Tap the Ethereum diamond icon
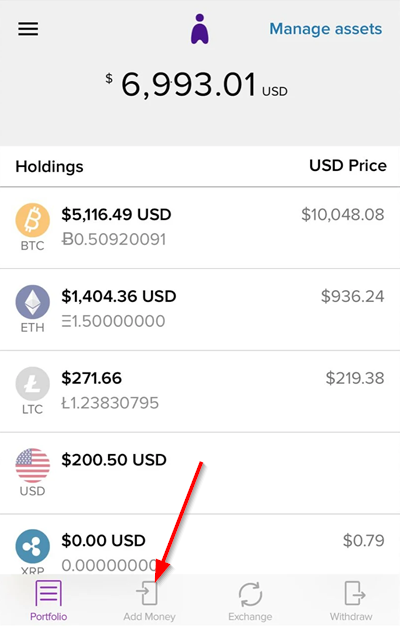 [33, 302]
